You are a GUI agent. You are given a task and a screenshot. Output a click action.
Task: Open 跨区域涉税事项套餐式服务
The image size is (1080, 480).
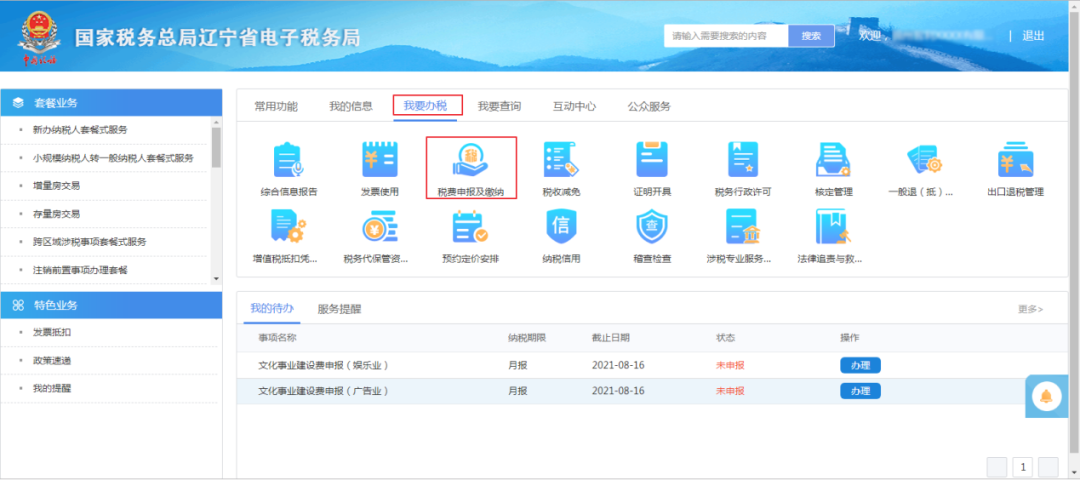[90, 242]
